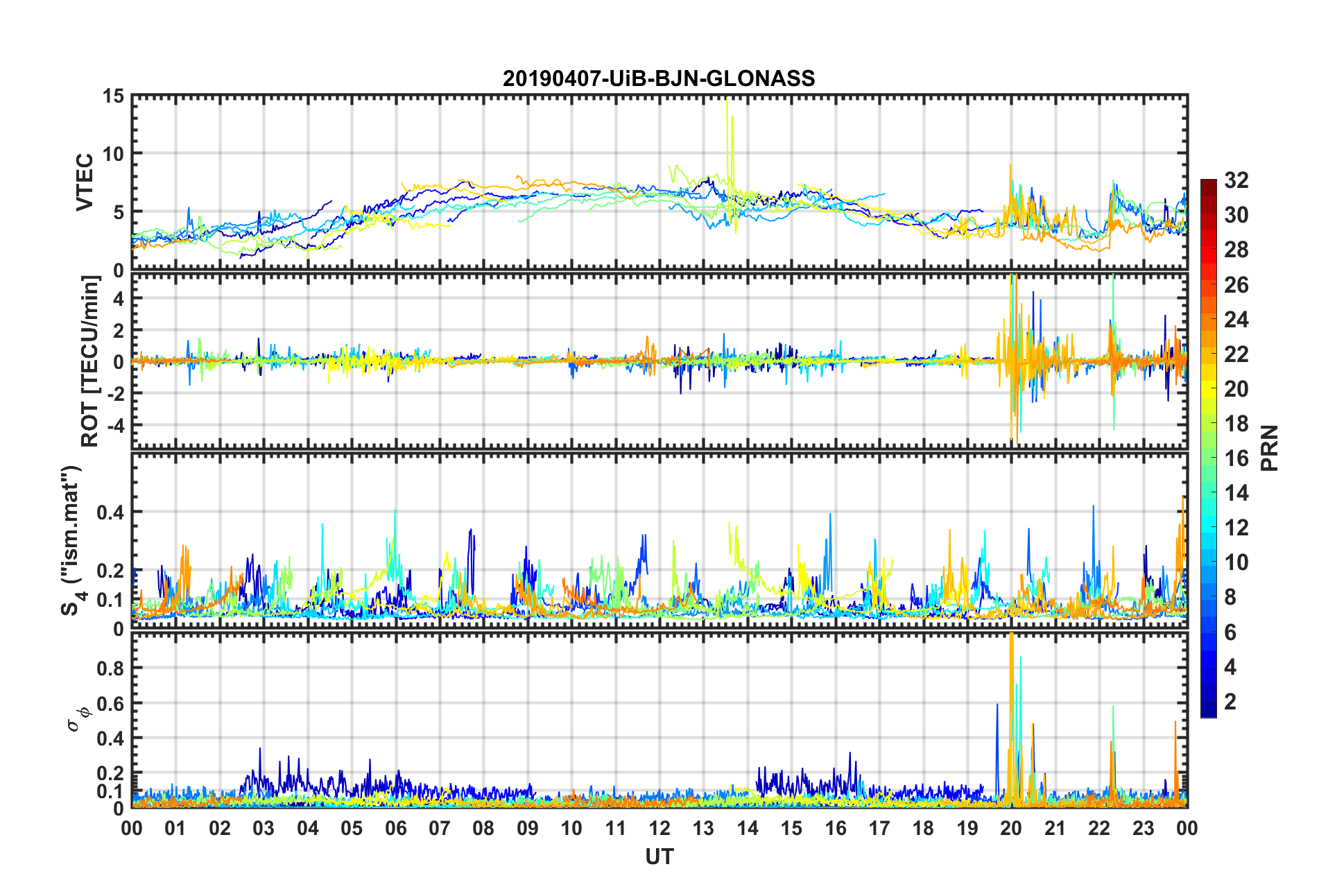This screenshot has width=1319, height=896.
Task: Click UT axis hour tick 01
Action: pyautogui.click(x=175, y=828)
